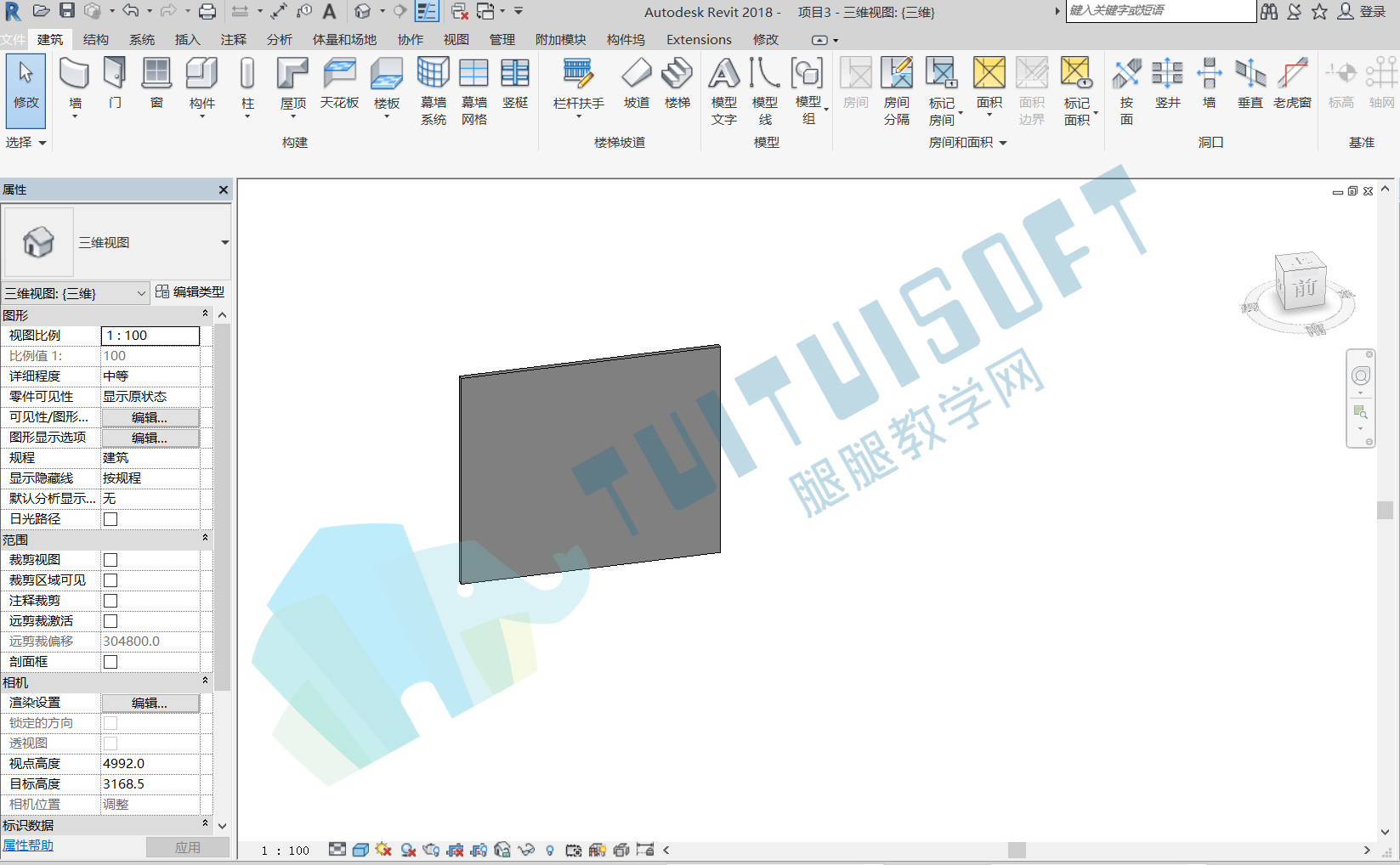Viewport: 1400px width, 865px height.
Task: Click 编辑 button for 图形显示选项
Action: coord(150,438)
